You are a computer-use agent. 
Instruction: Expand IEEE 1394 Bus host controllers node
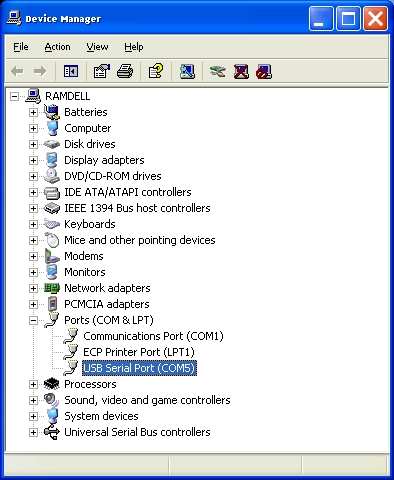click(33, 208)
